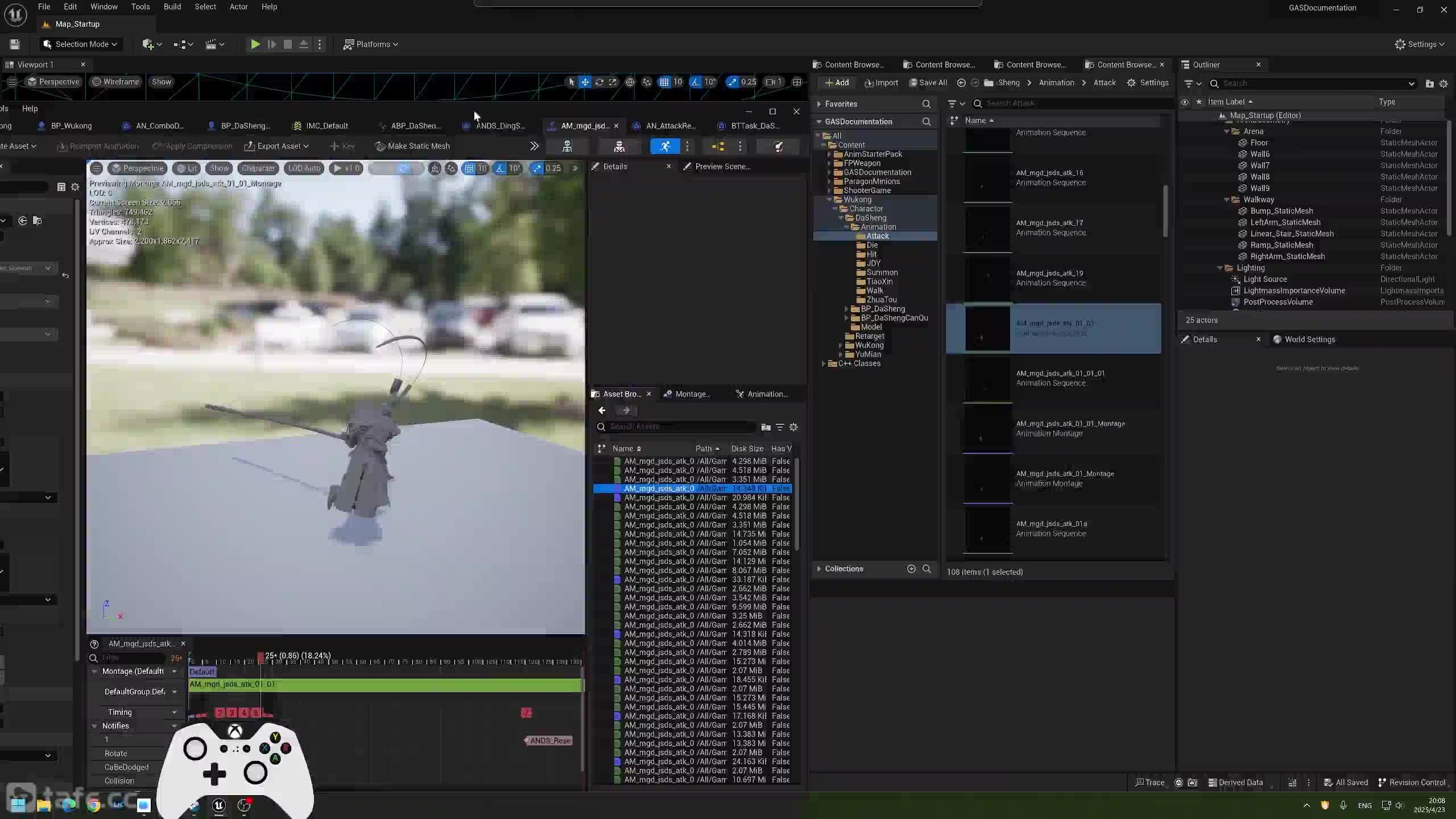Open the Export Asset dropdown
1456x819 pixels.
(277, 146)
